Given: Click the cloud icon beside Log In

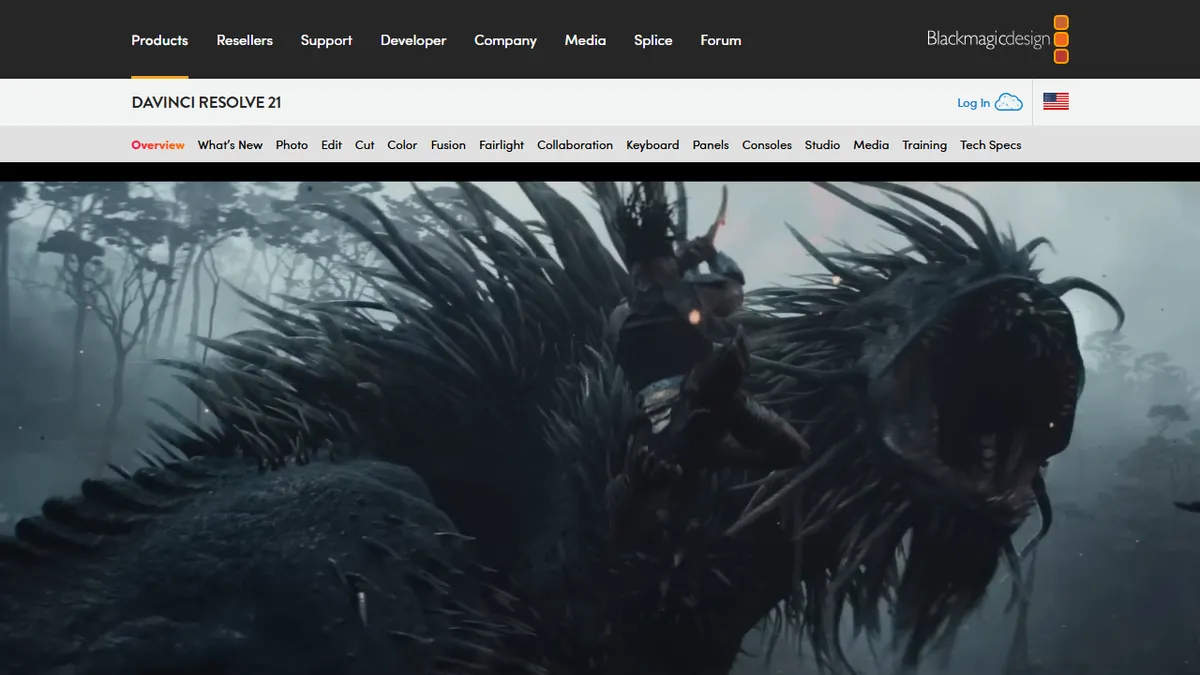Looking at the screenshot, I should click(1009, 102).
